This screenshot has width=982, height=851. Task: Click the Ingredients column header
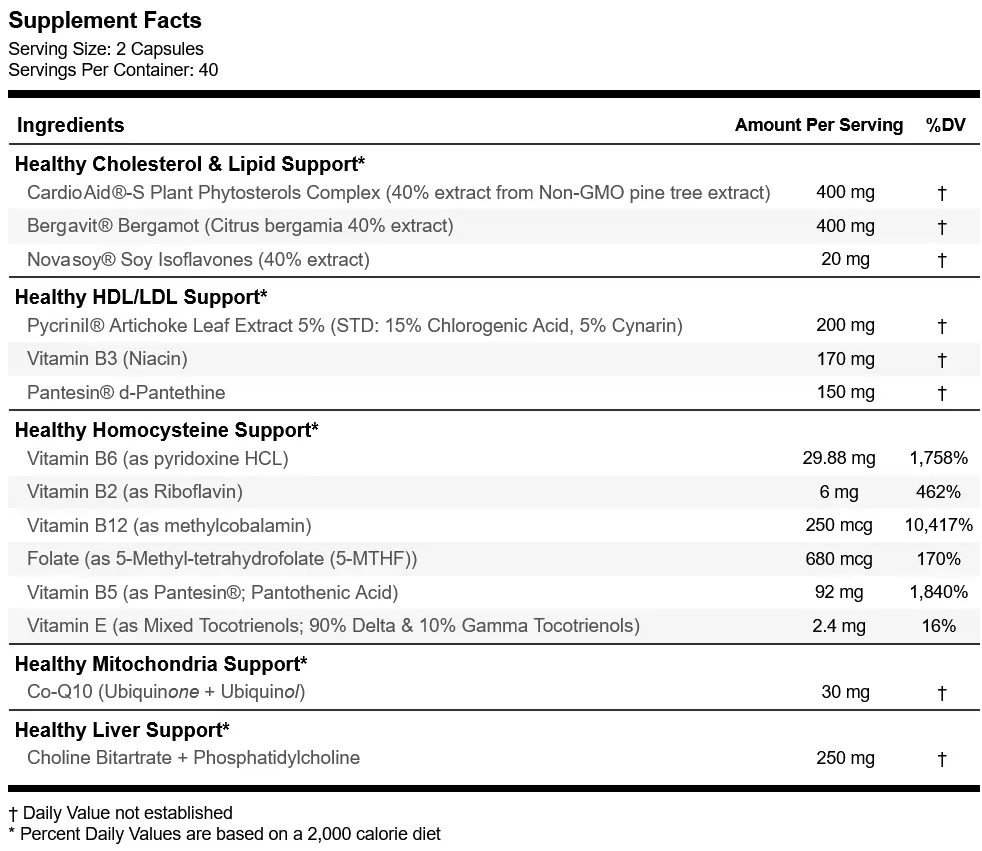point(71,125)
